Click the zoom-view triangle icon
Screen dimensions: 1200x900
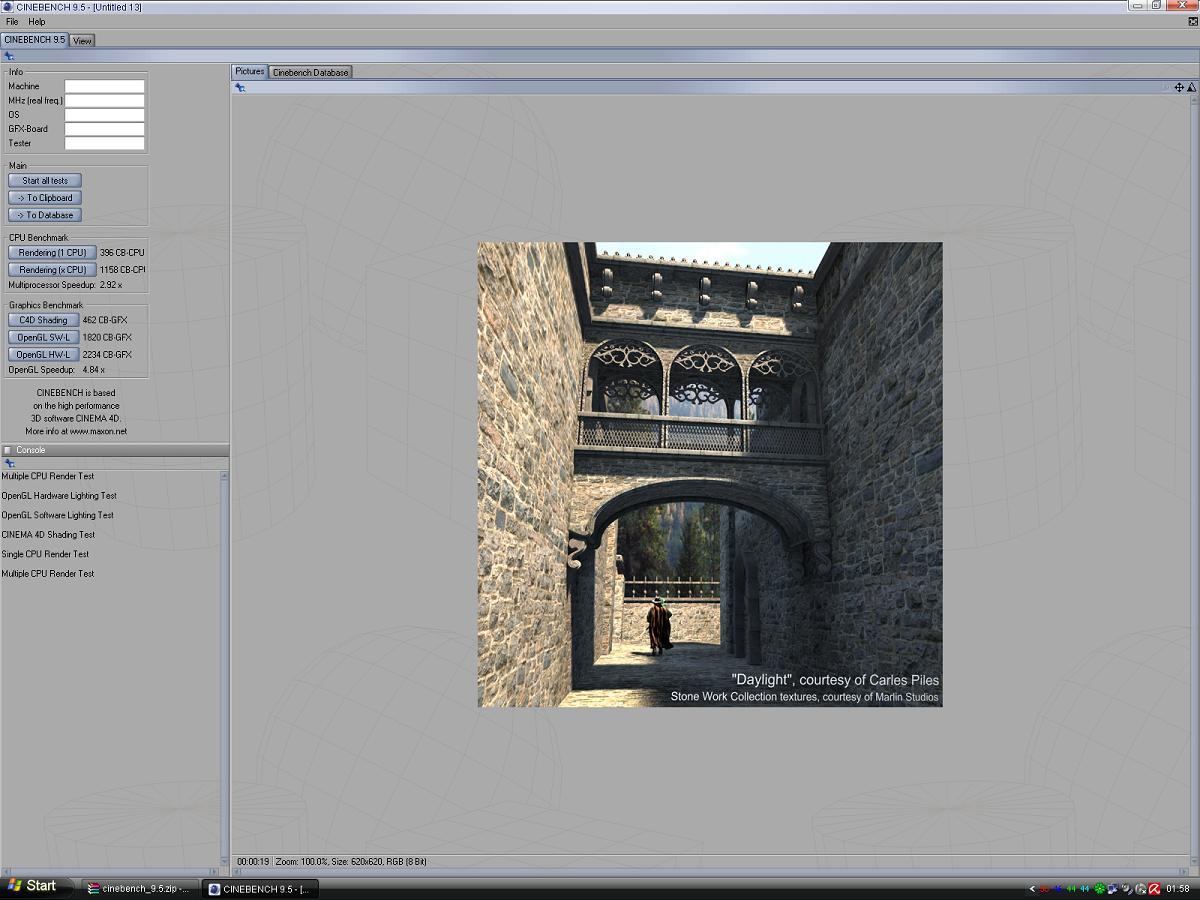point(1192,88)
